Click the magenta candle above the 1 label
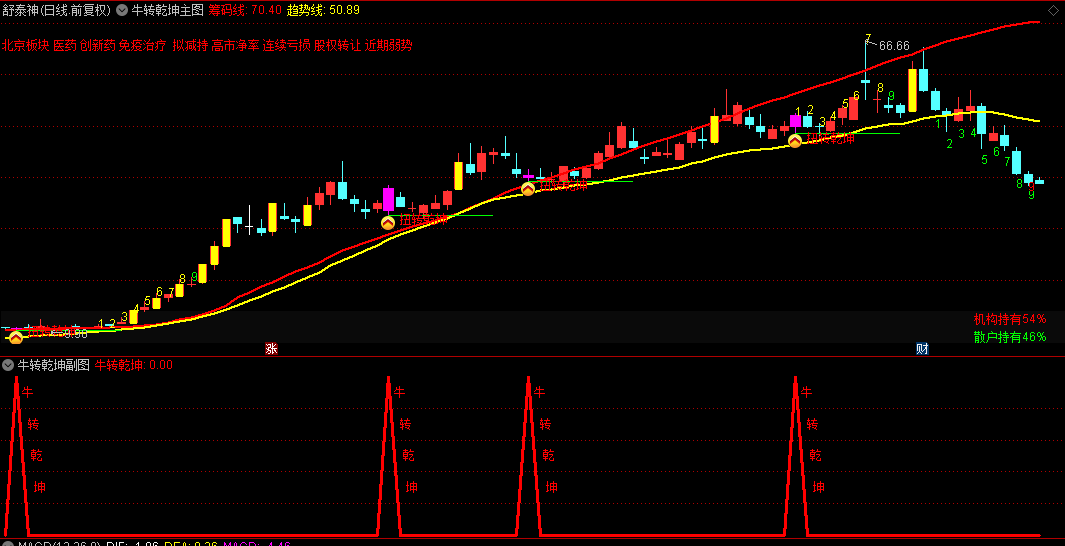The image size is (1065, 546). [x=795, y=122]
